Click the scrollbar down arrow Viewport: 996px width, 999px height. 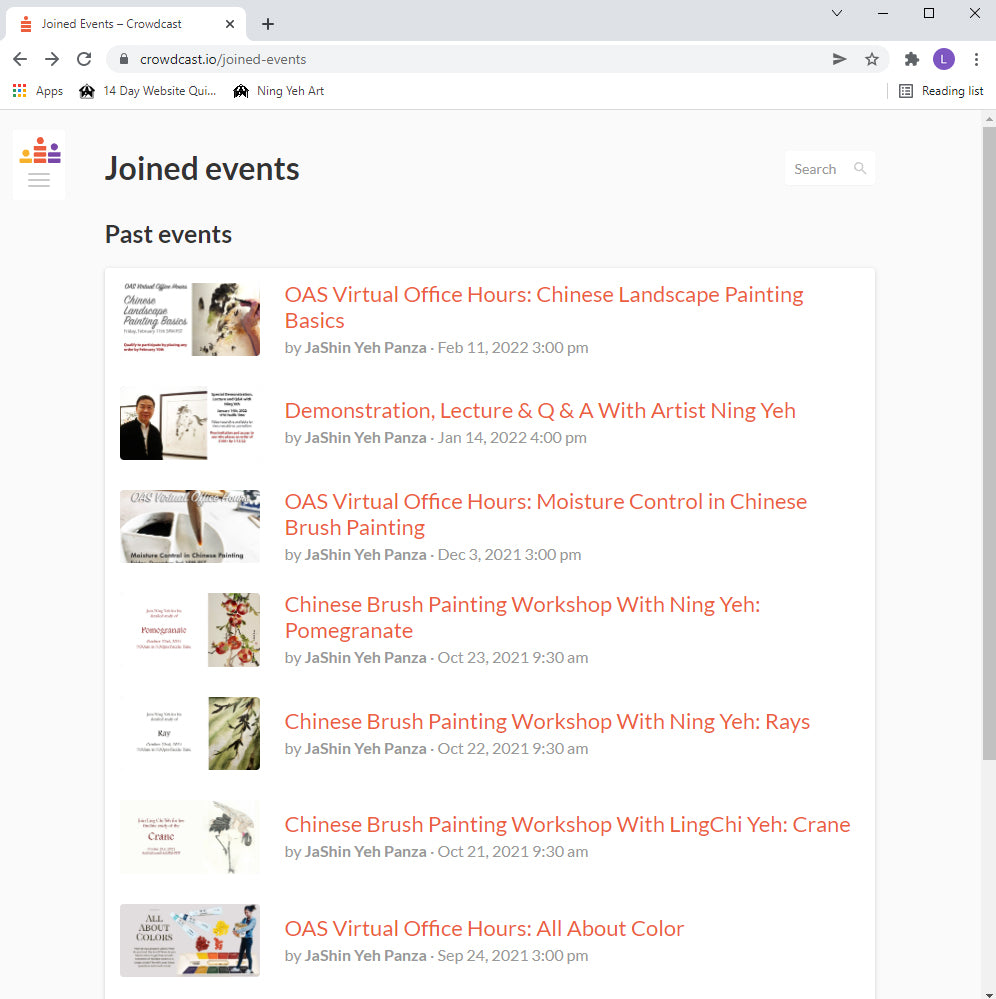point(989,994)
